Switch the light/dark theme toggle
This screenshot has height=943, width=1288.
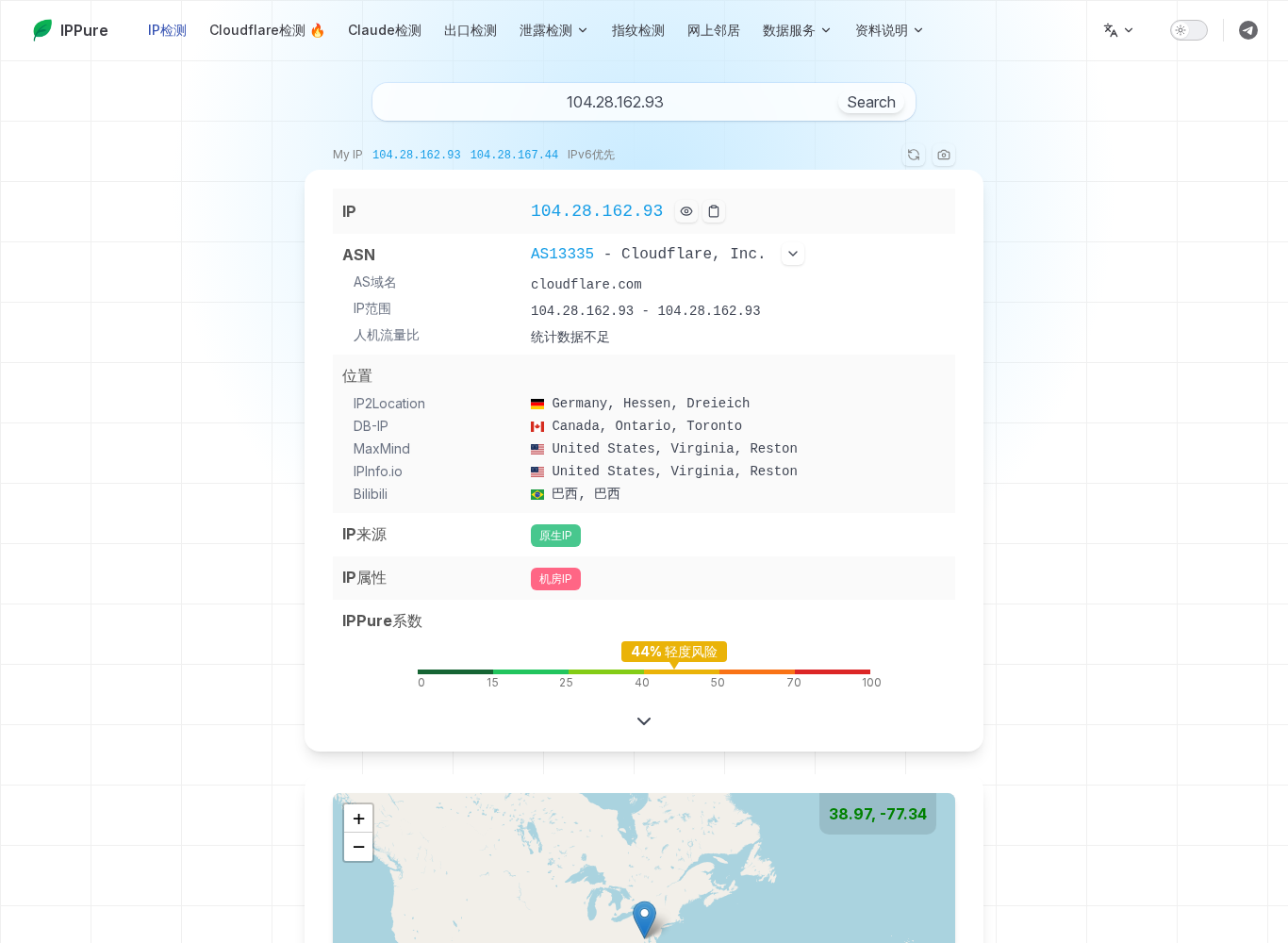click(1189, 30)
